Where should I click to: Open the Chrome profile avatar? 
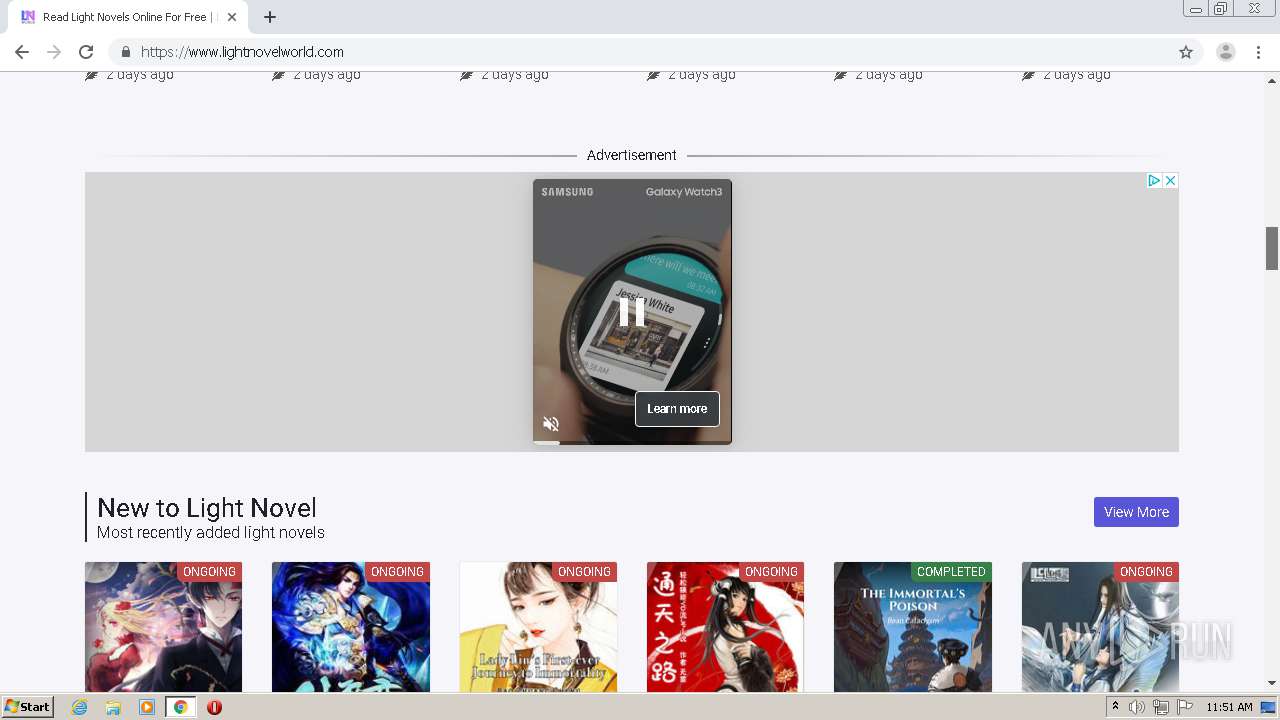[x=1226, y=52]
